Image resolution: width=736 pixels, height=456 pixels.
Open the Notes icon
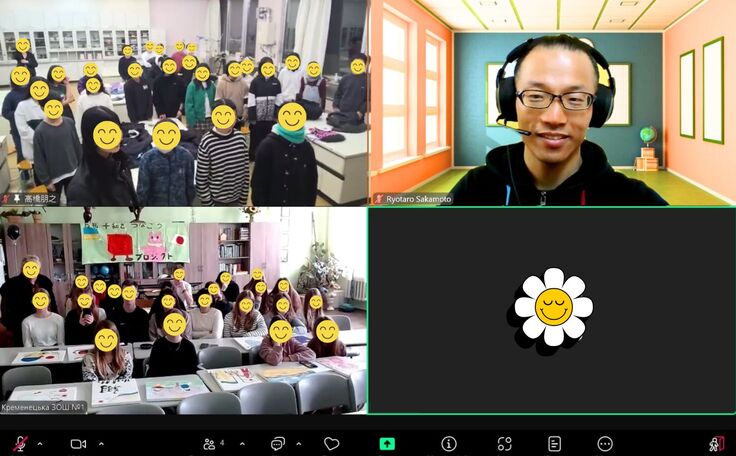pyautogui.click(x=554, y=443)
